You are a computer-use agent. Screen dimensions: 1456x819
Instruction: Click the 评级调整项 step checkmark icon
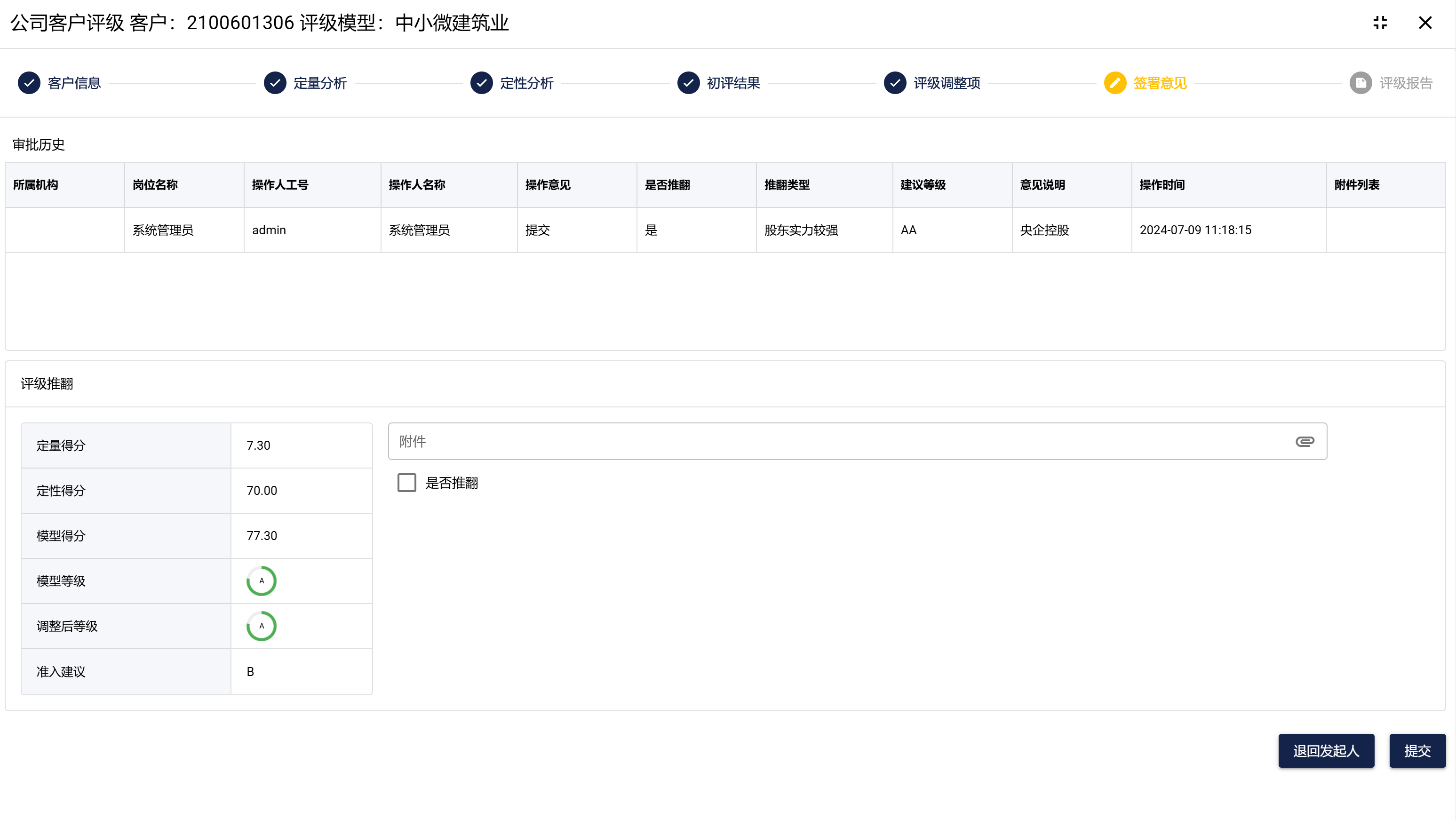click(x=895, y=83)
